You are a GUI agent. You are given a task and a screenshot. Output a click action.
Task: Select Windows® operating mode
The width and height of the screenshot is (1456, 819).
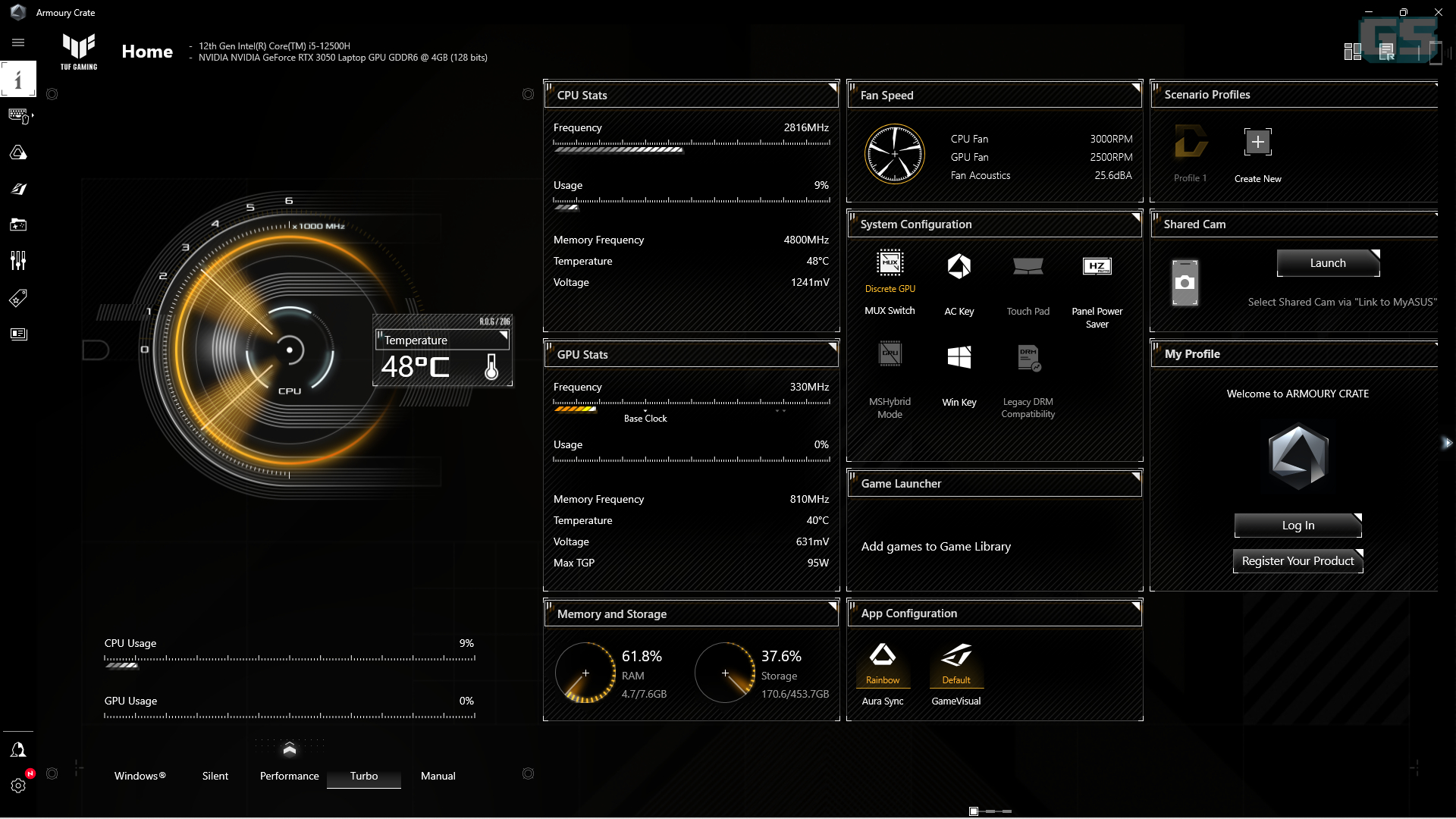coord(140,776)
